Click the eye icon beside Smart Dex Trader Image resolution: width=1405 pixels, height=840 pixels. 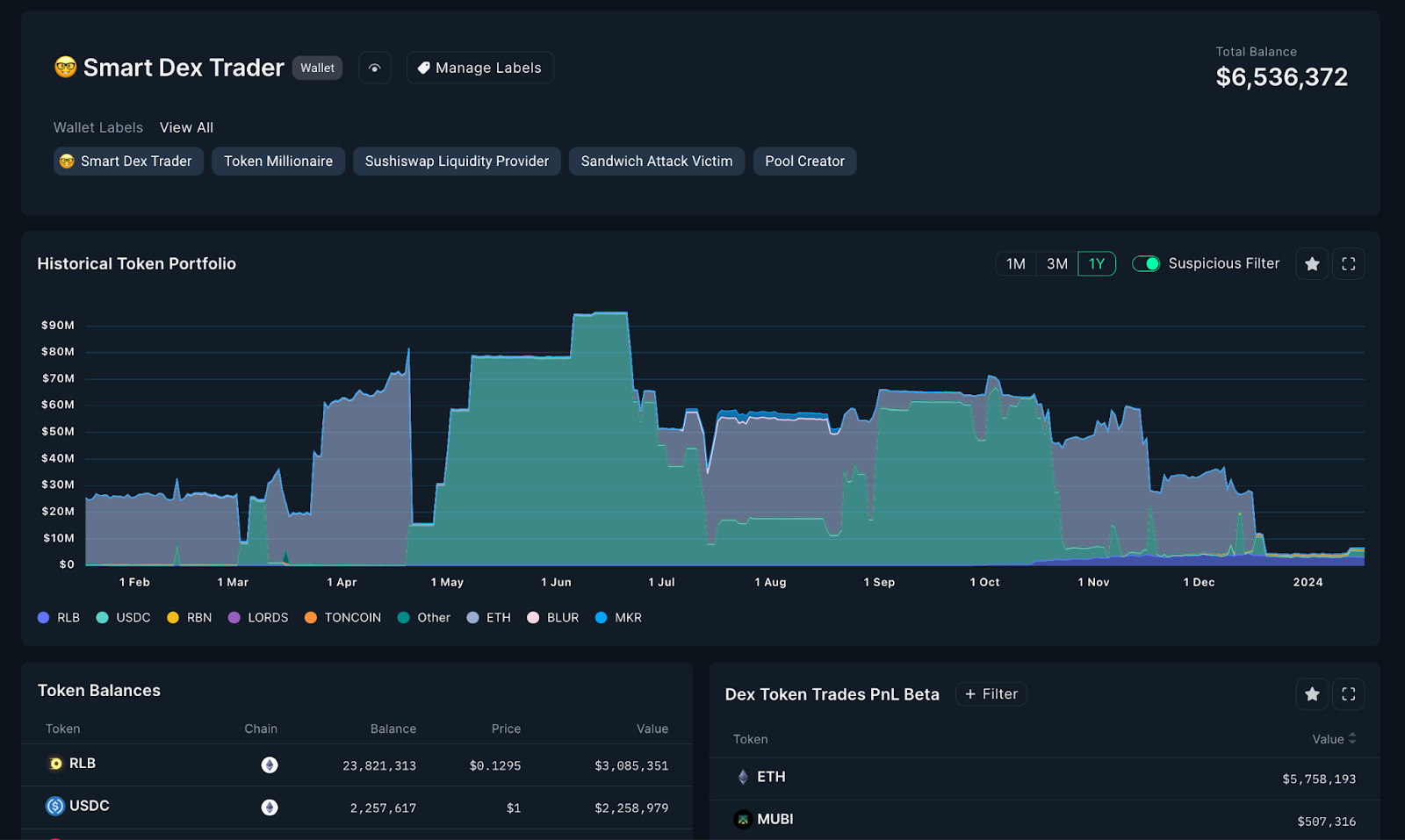click(x=375, y=68)
